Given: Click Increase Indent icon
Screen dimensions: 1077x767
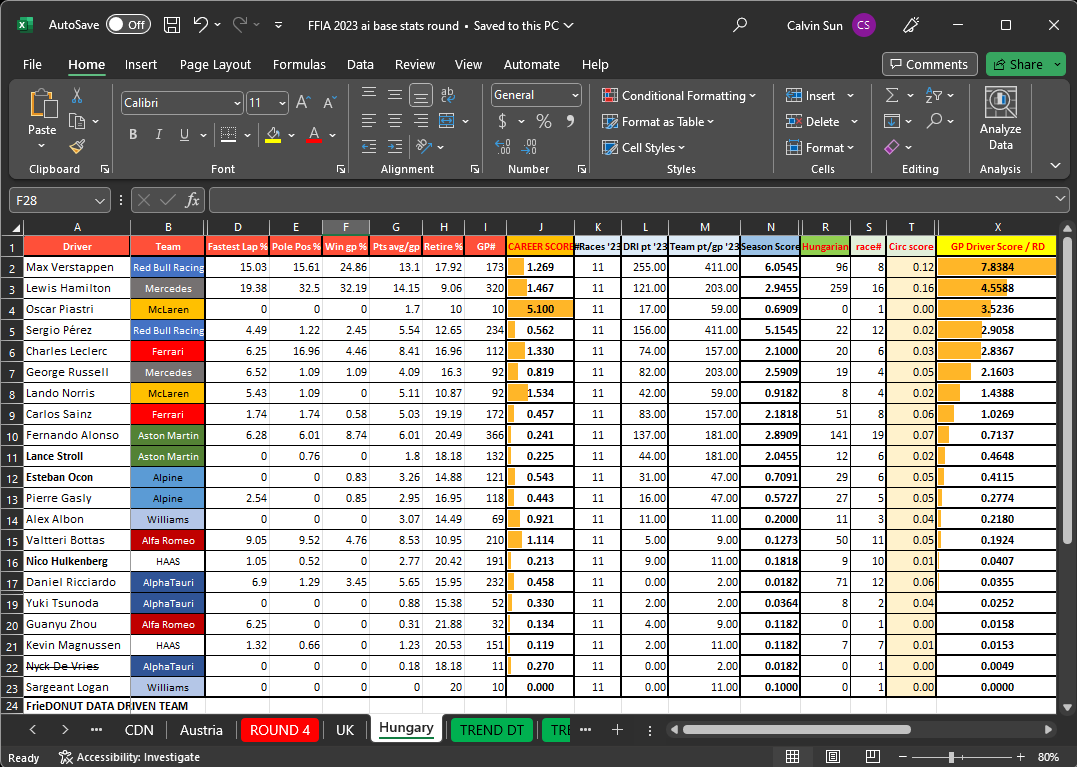Looking at the screenshot, I should tap(395, 146).
